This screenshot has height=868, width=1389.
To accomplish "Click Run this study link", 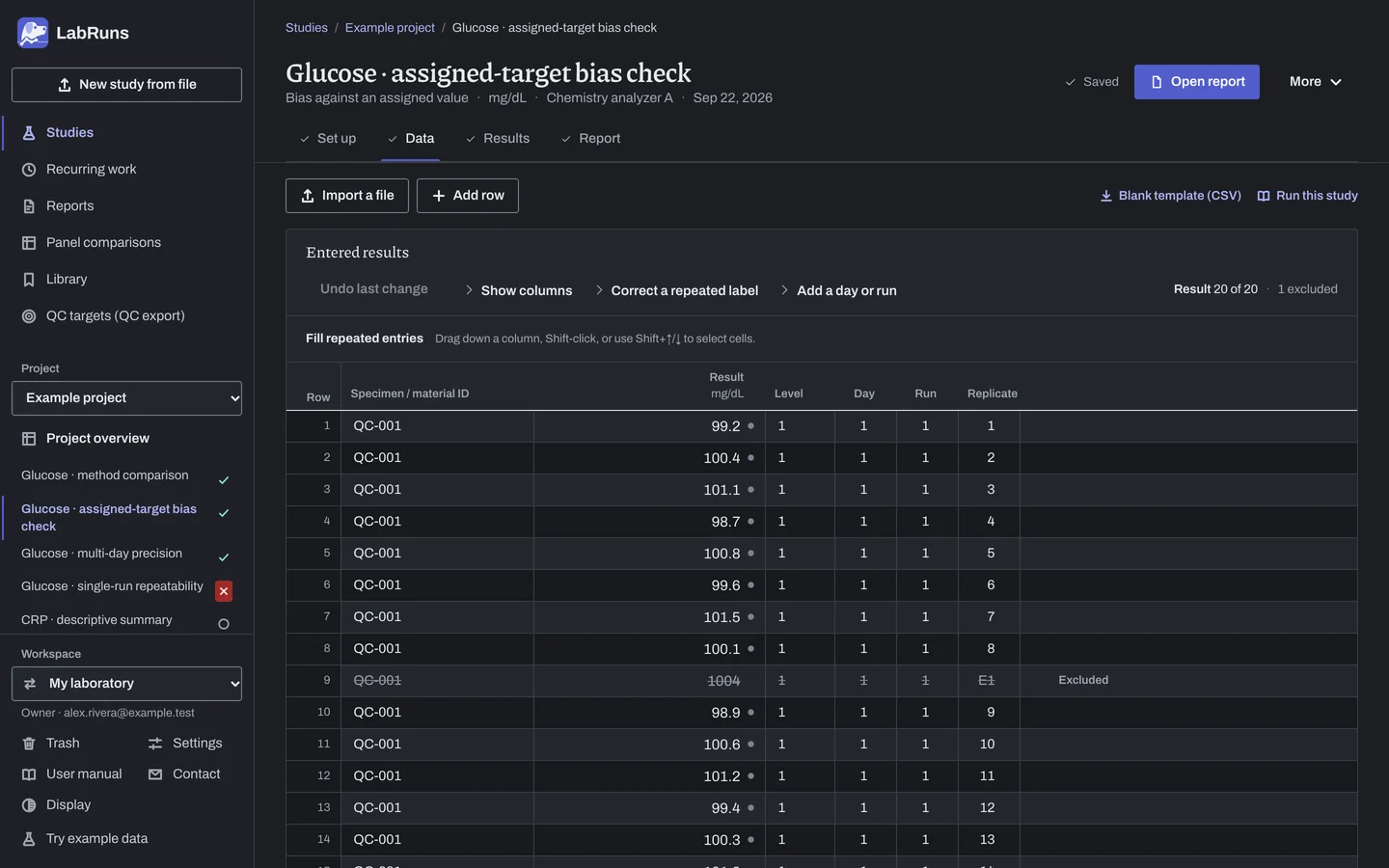I will pyautogui.click(x=1307, y=196).
